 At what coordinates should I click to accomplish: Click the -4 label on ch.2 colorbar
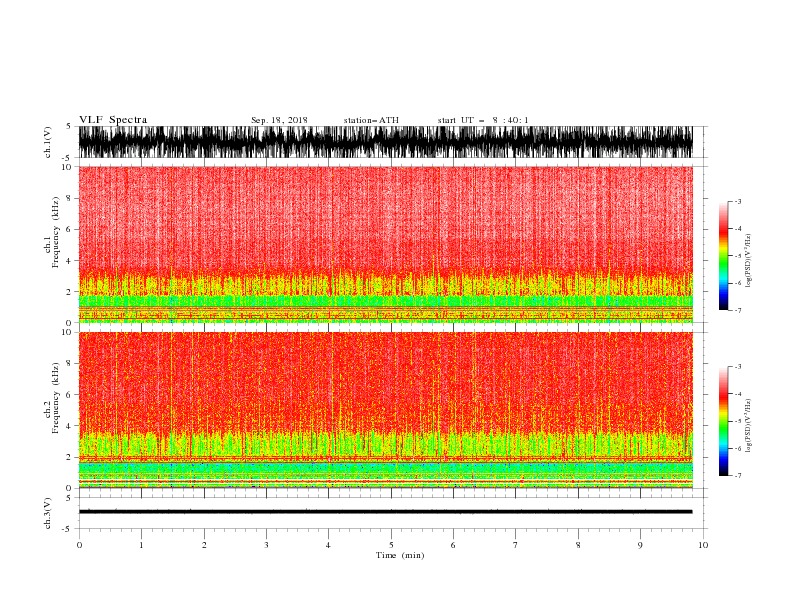pos(737,394)
